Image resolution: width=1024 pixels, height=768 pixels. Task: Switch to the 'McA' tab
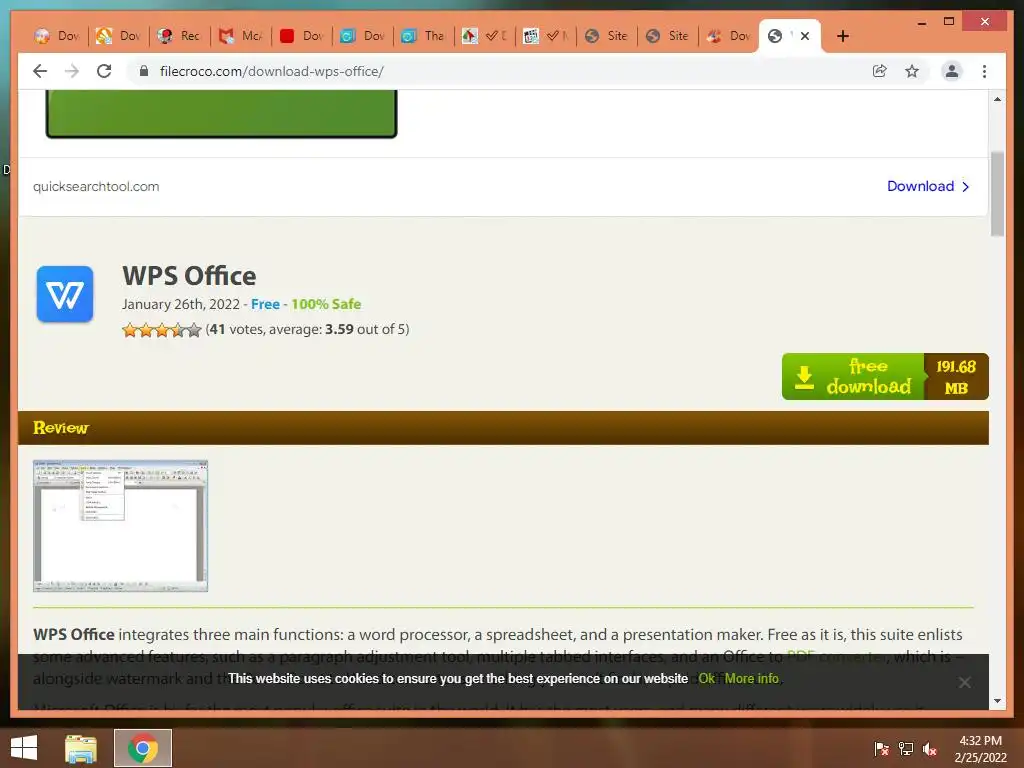click(241, 36)
